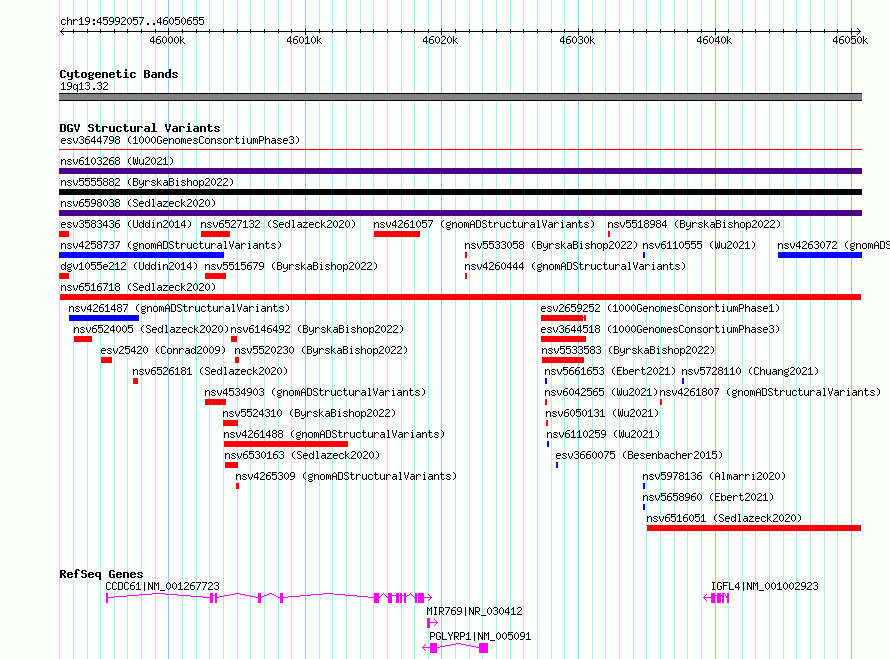This screenshot has height=659, width=890.
Task: Open the CCDC61|NM_001267723 gene label
Action: pyautogui.click(x=162, y=586)
